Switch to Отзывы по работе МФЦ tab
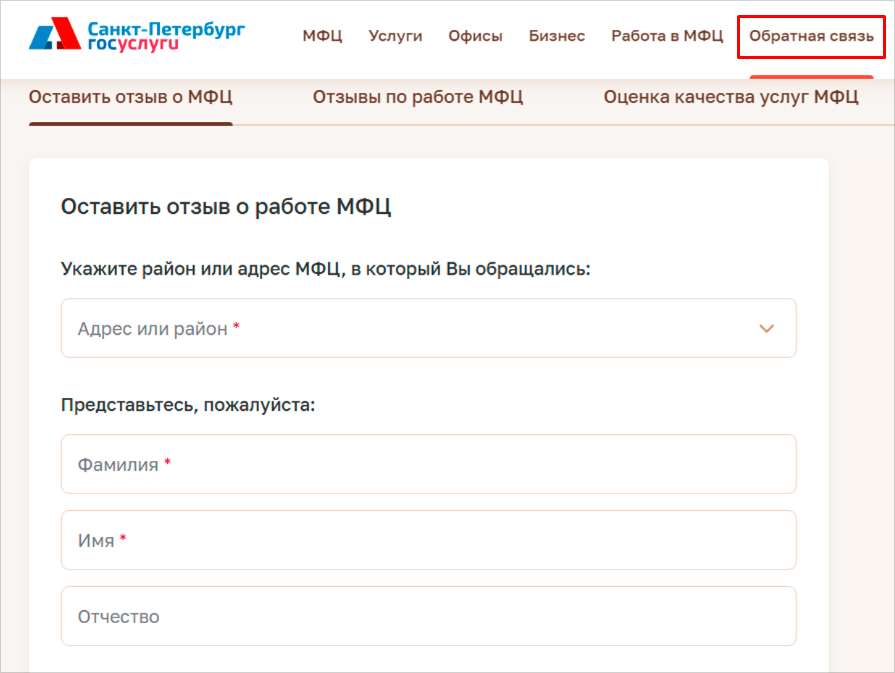This screenshot has width=895, height=673. 418,97
